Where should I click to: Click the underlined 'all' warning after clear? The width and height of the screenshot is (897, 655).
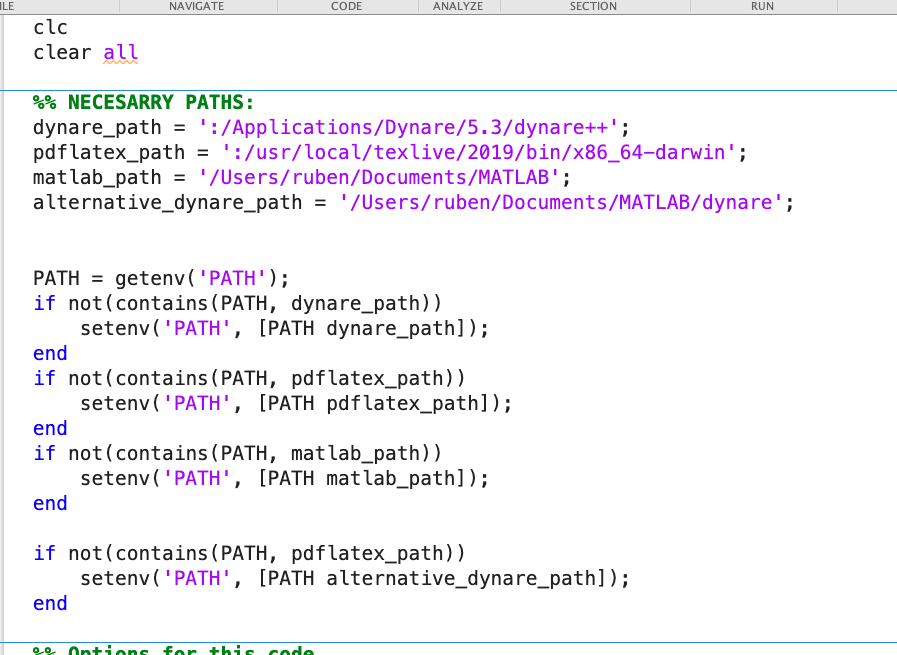point(120,52)
